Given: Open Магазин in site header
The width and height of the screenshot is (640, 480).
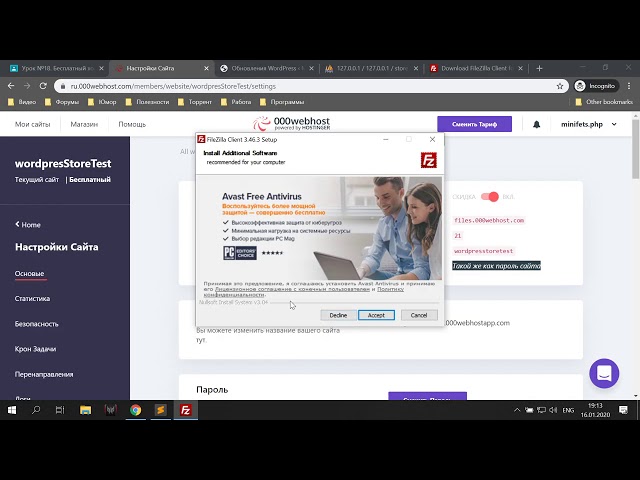Looking at the screenshot, I should point(84,124).
